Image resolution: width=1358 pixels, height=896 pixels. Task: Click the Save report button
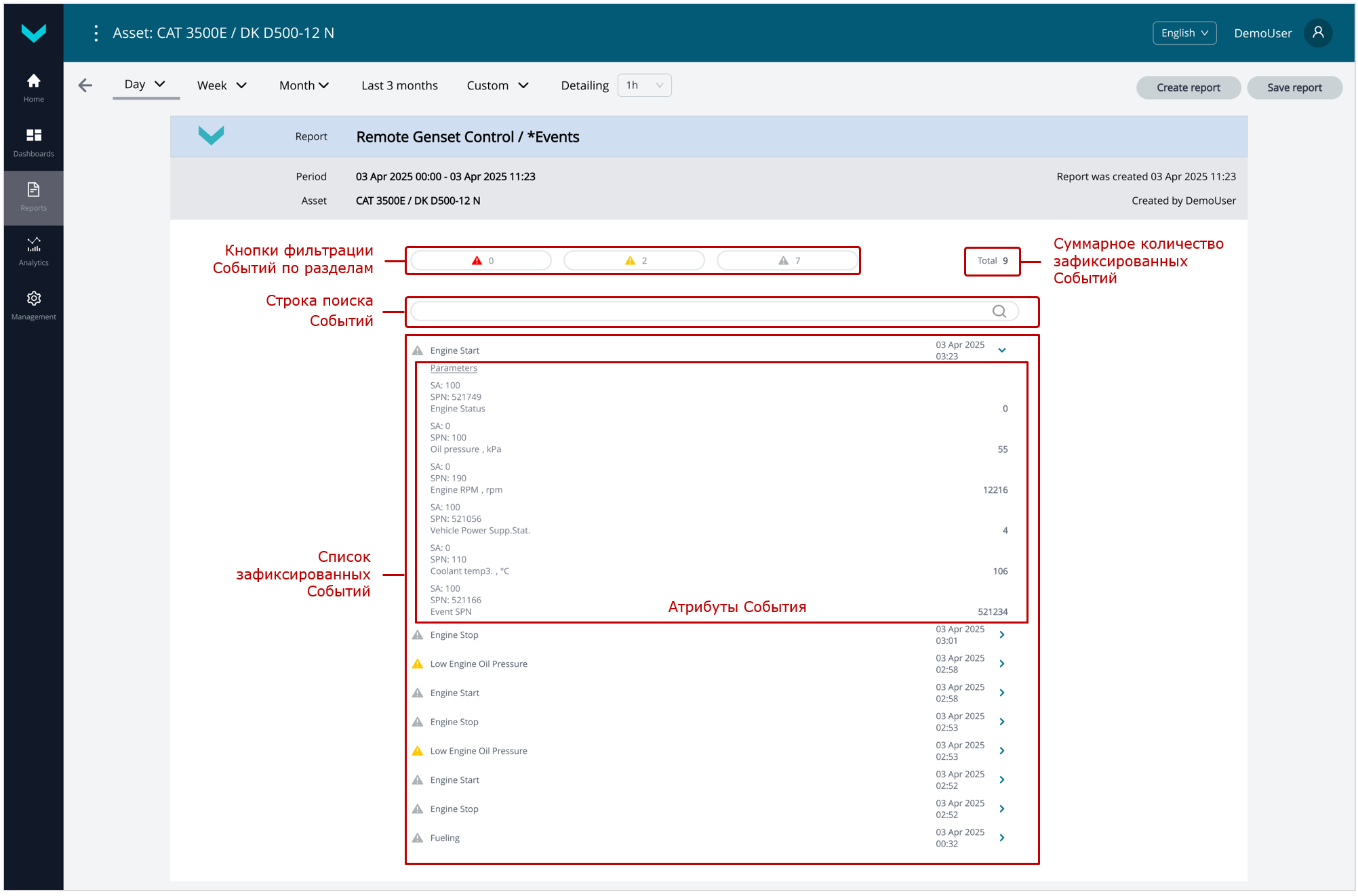coord(1294,87)
